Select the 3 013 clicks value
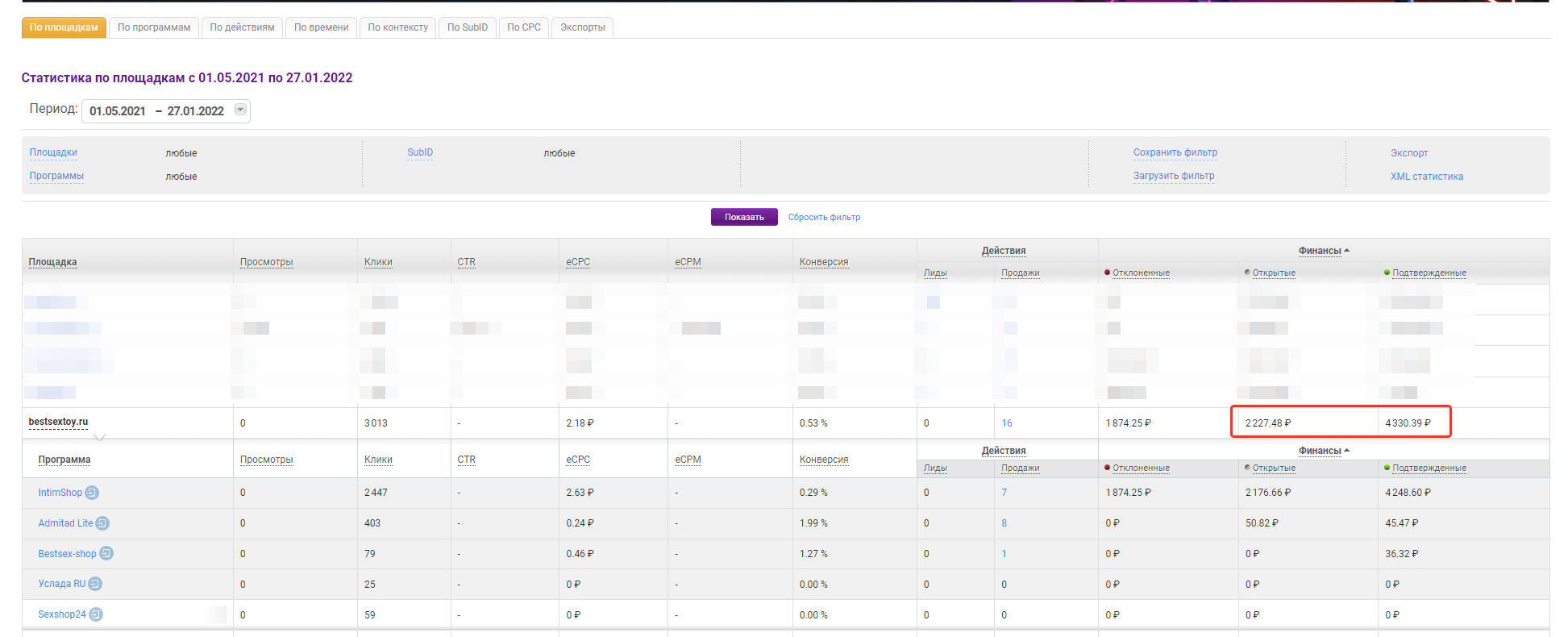 click(376, 423)
